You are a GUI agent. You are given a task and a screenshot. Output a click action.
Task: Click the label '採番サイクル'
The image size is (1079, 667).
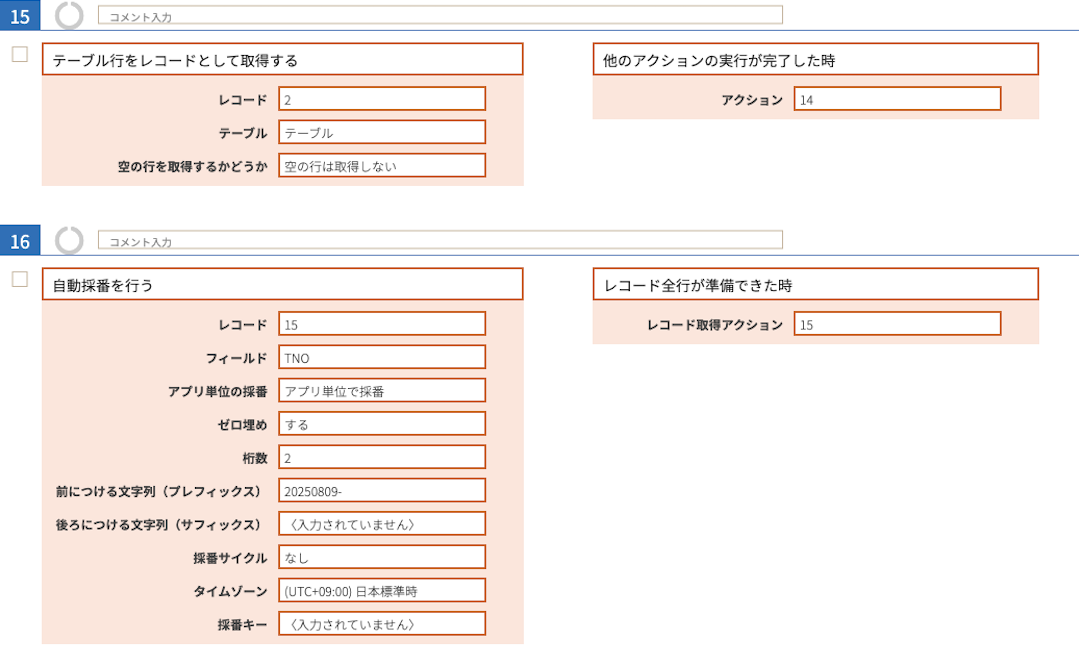[x=231, y=558]
